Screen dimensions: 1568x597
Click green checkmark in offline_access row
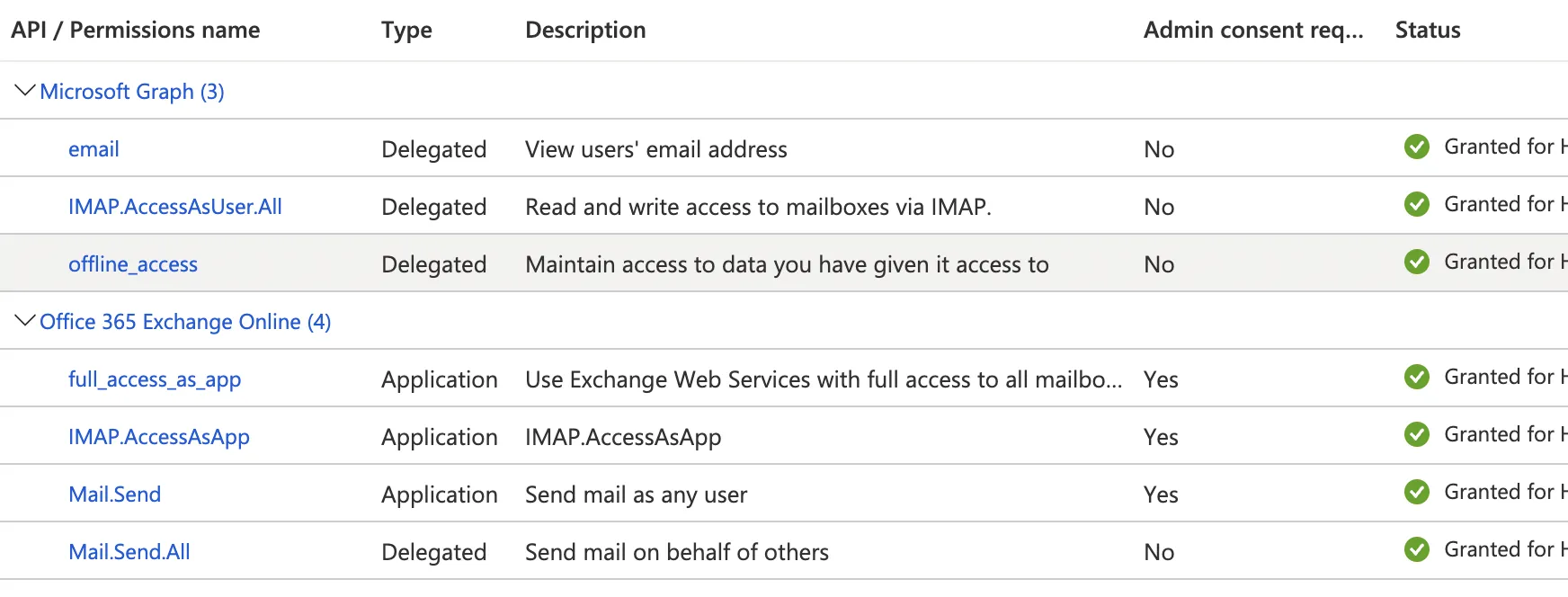coord(1417,262)
